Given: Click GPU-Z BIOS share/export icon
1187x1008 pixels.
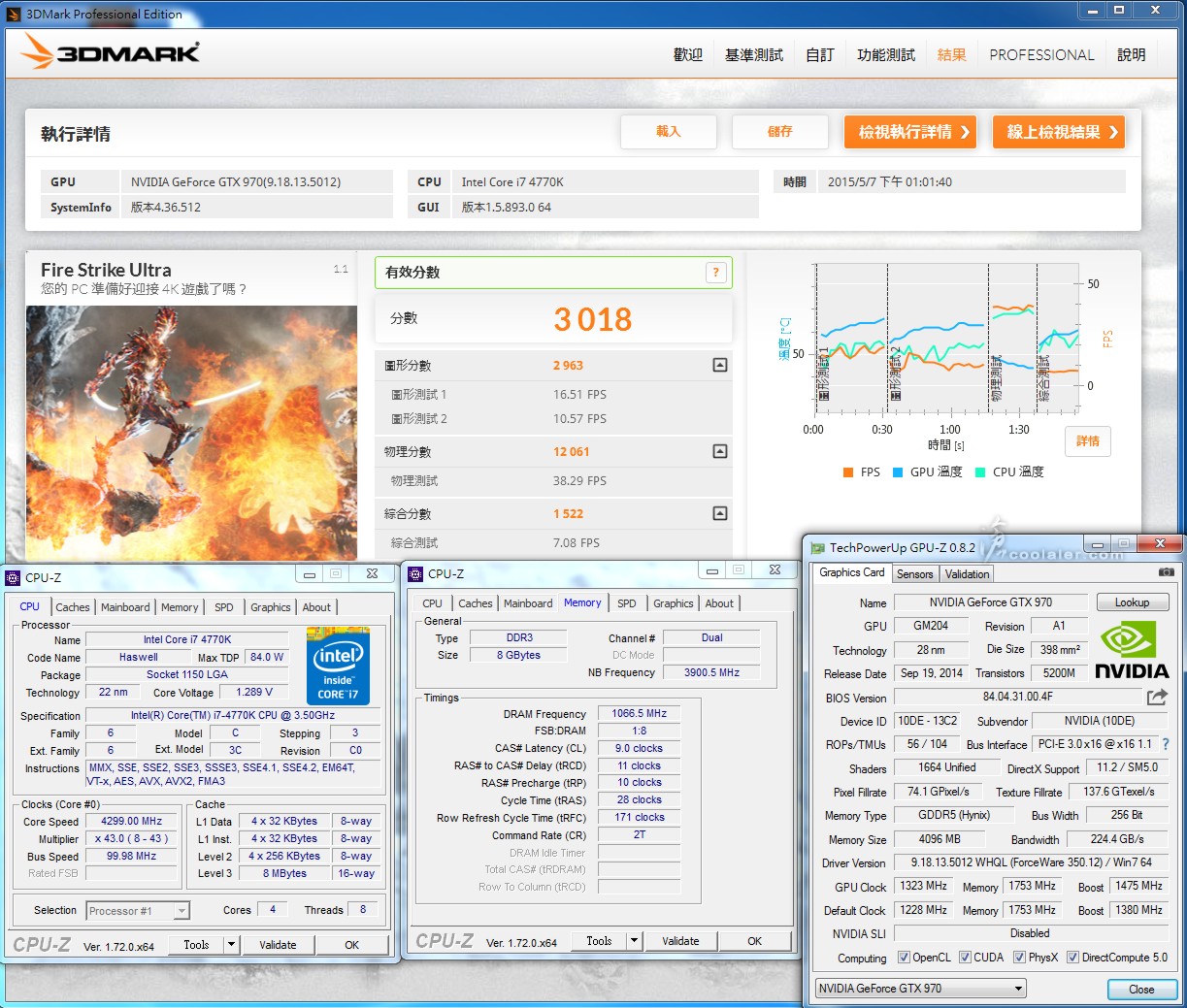Looking at the screenshot, I should [1157, 698].
